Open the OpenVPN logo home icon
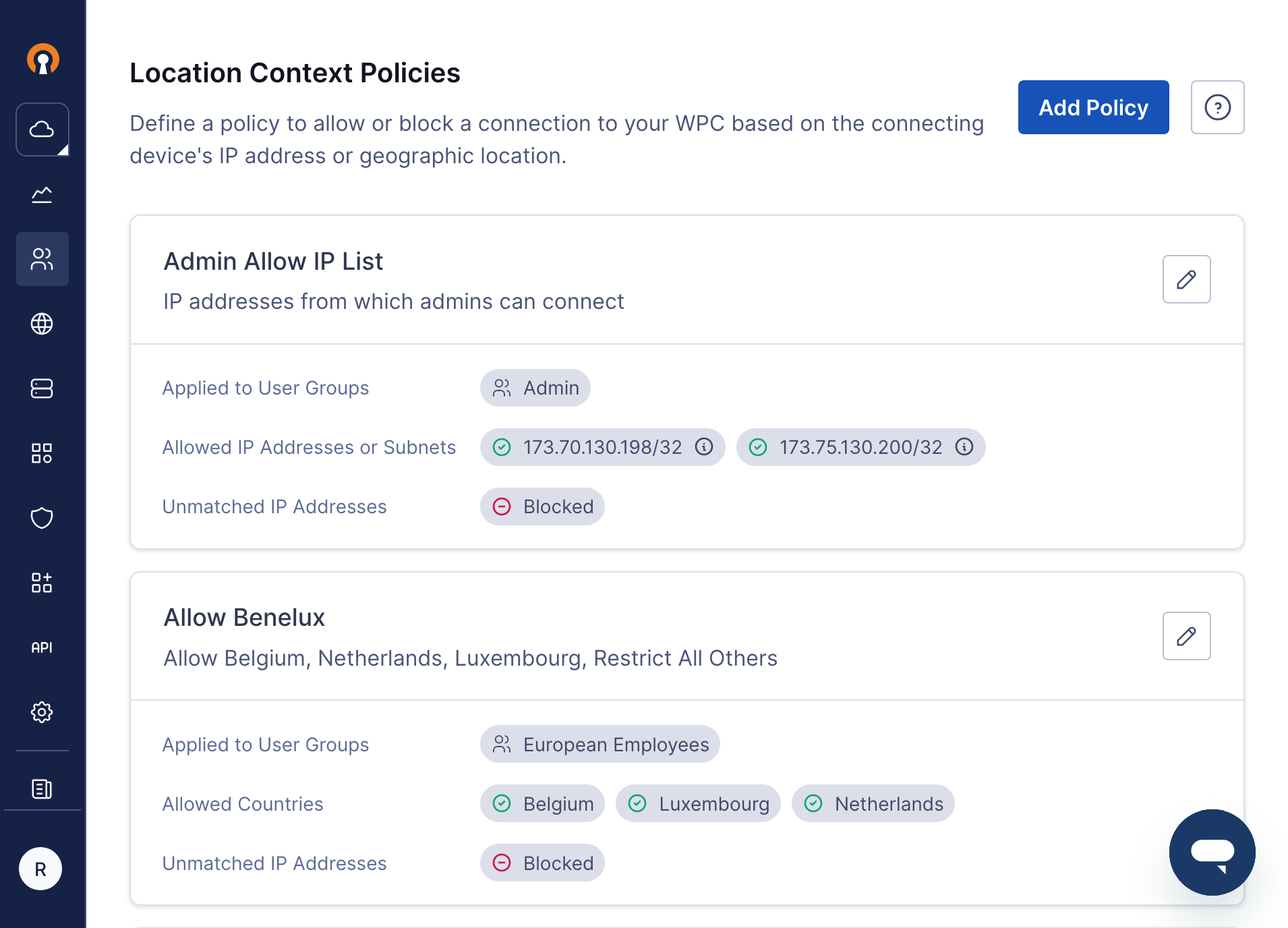The image size is (1288, 928). 42,61
